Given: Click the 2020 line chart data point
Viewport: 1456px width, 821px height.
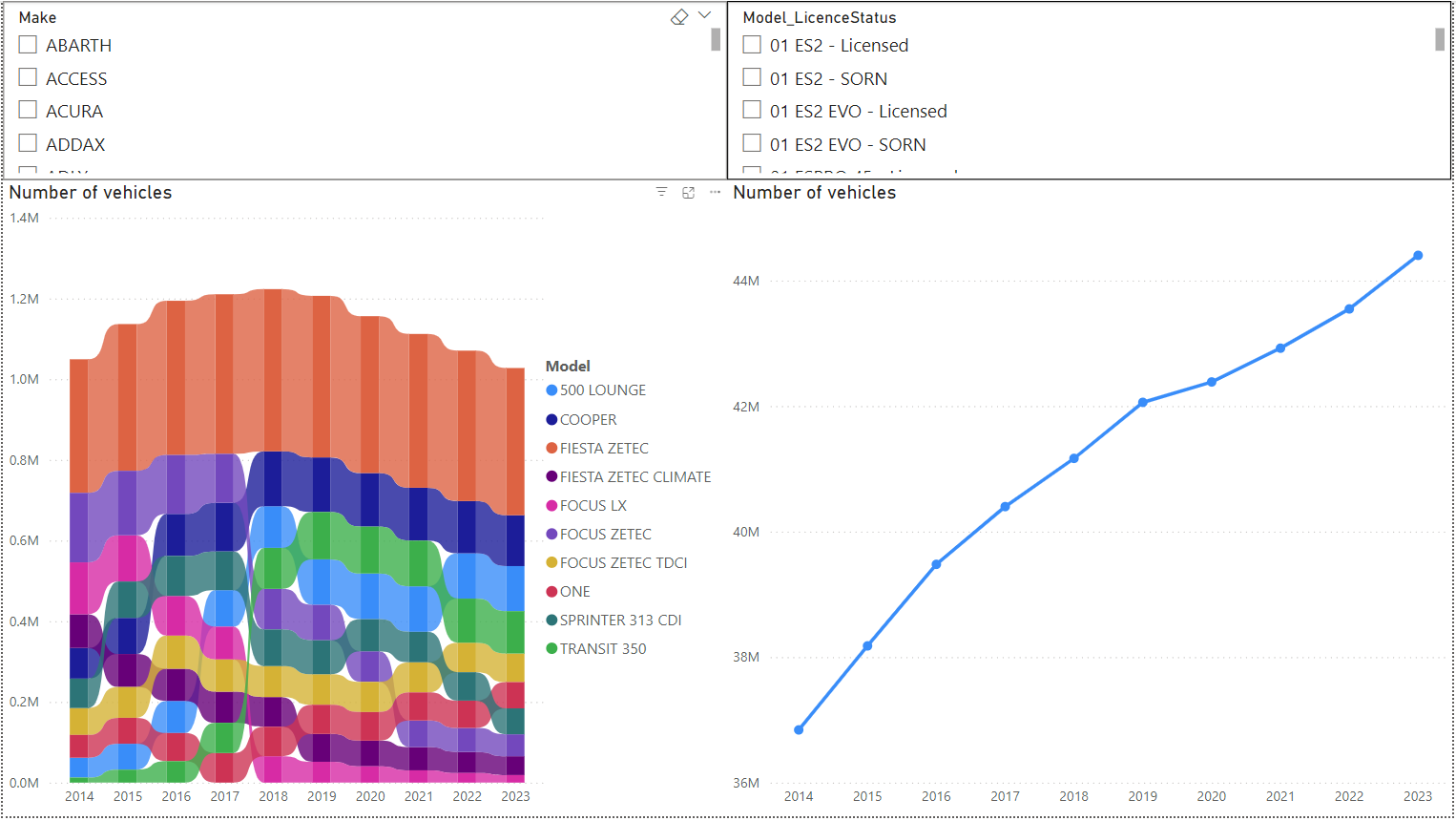Looking at the screenshot, I should 1212,382.
